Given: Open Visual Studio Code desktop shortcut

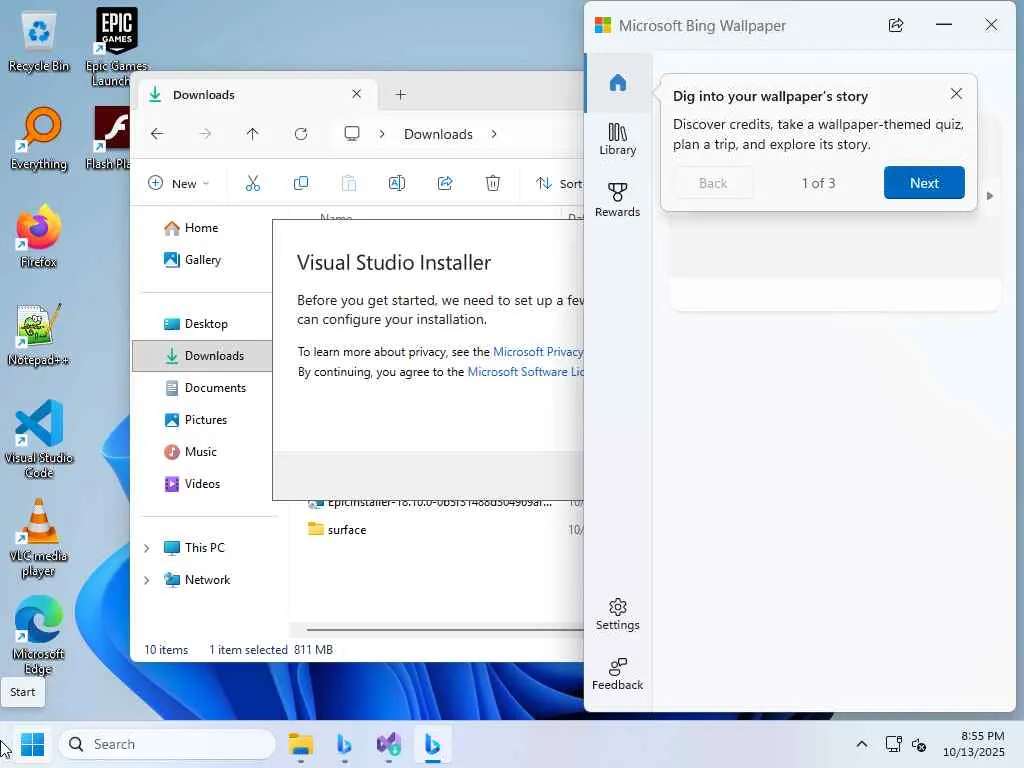Looking at the screenshot, I should (39, 440).
